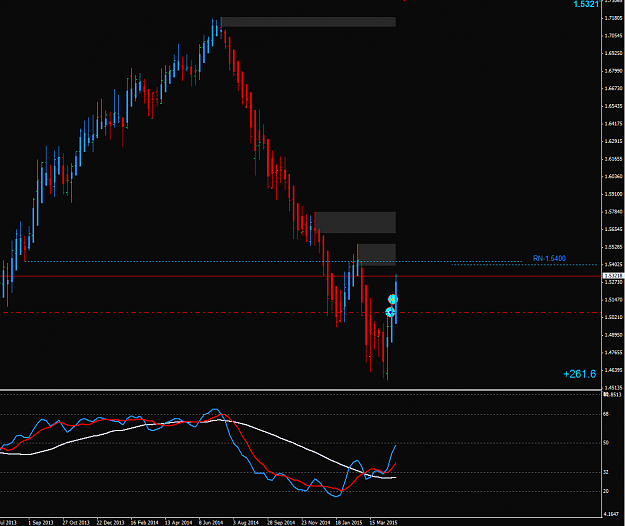Click the 1.66730 price scale label
Image resolution: width=625 pixels, height=526 pixels.
tap(613, 88)
